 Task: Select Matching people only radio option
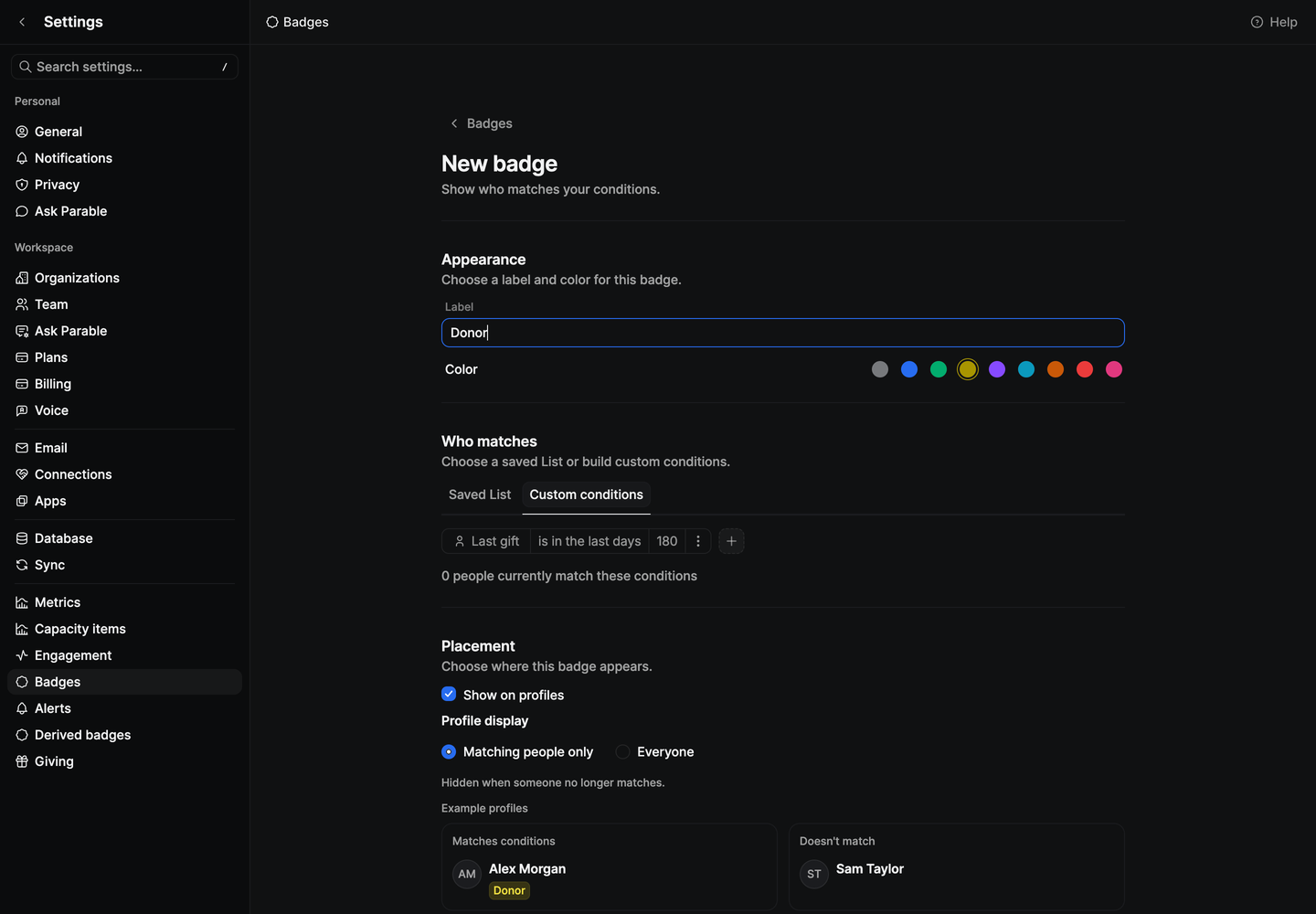point(449,751)
